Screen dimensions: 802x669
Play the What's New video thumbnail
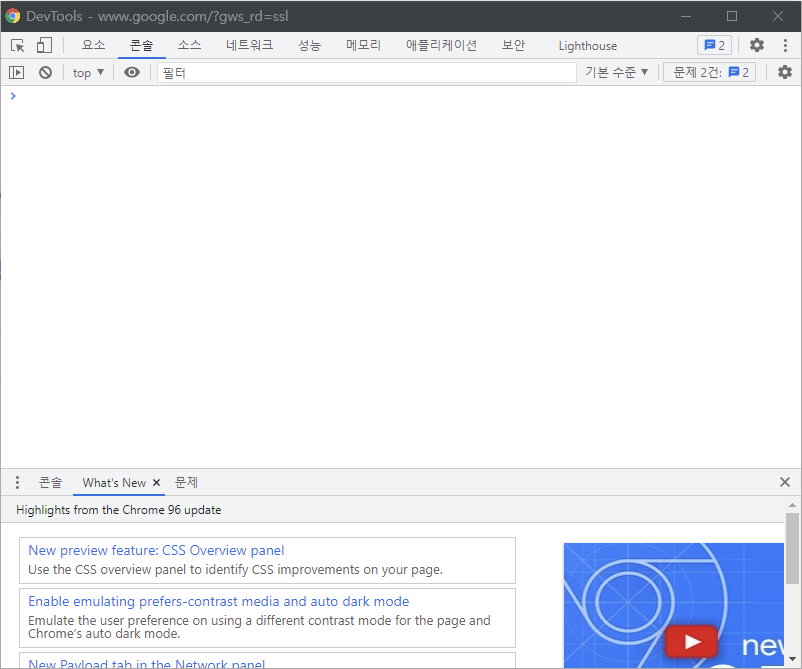(691, 641)
